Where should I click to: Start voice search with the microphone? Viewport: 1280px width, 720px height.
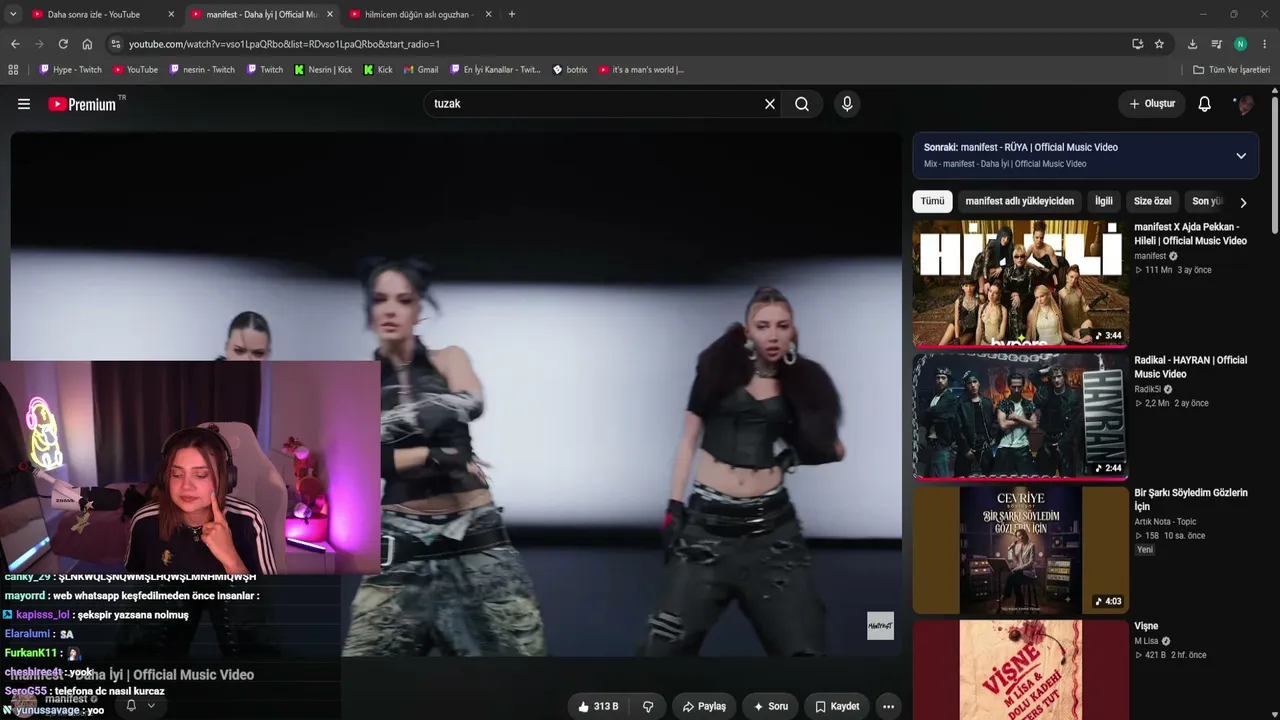point(847,104)
